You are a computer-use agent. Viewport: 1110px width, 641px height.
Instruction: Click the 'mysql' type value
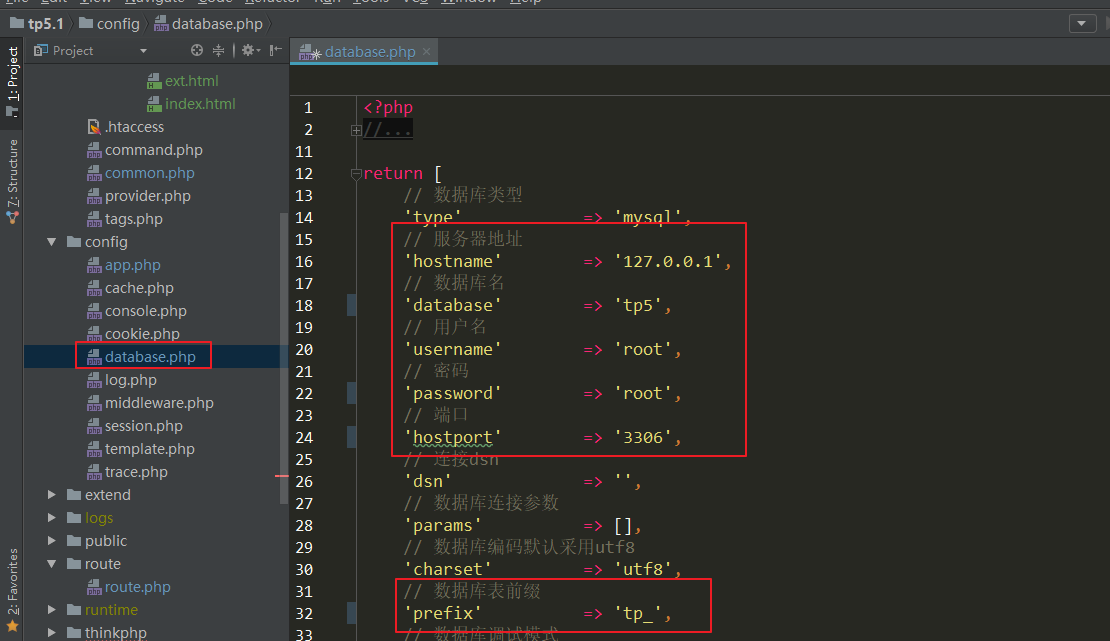tap(648, 217)
